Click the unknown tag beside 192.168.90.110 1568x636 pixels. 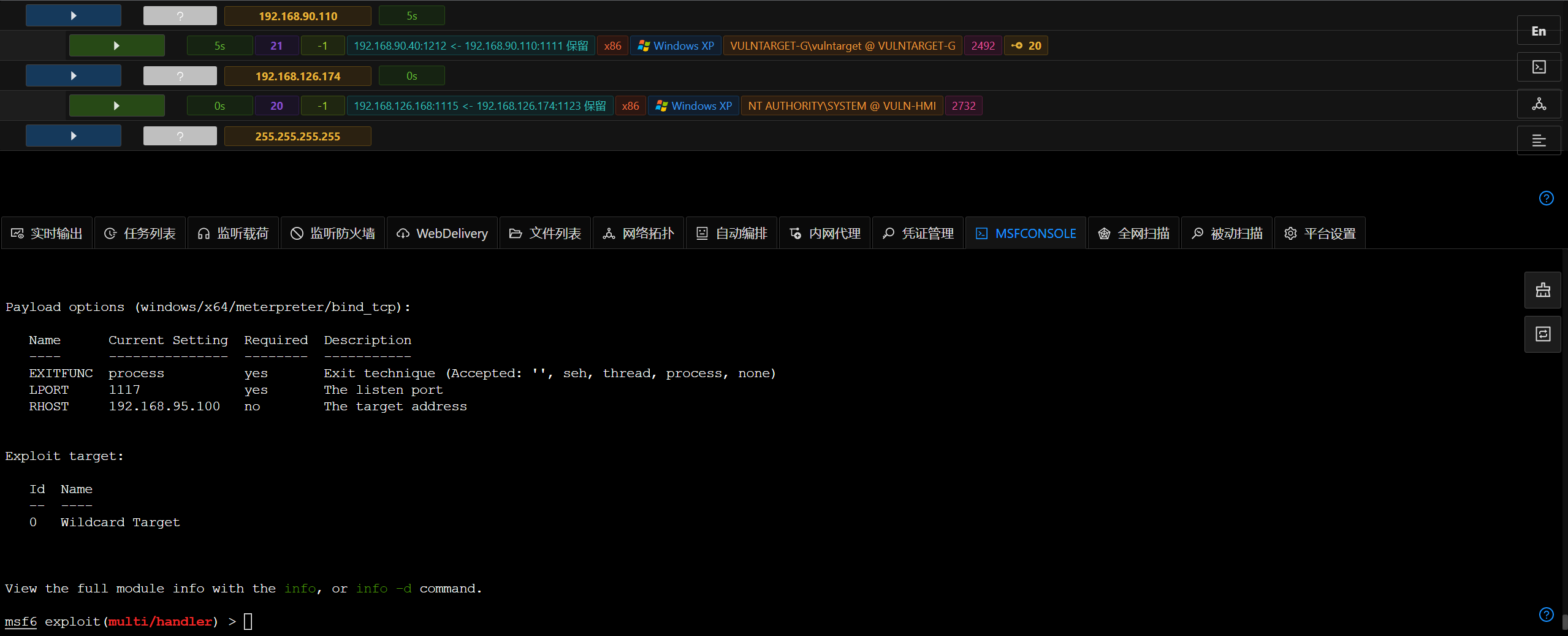180,16
